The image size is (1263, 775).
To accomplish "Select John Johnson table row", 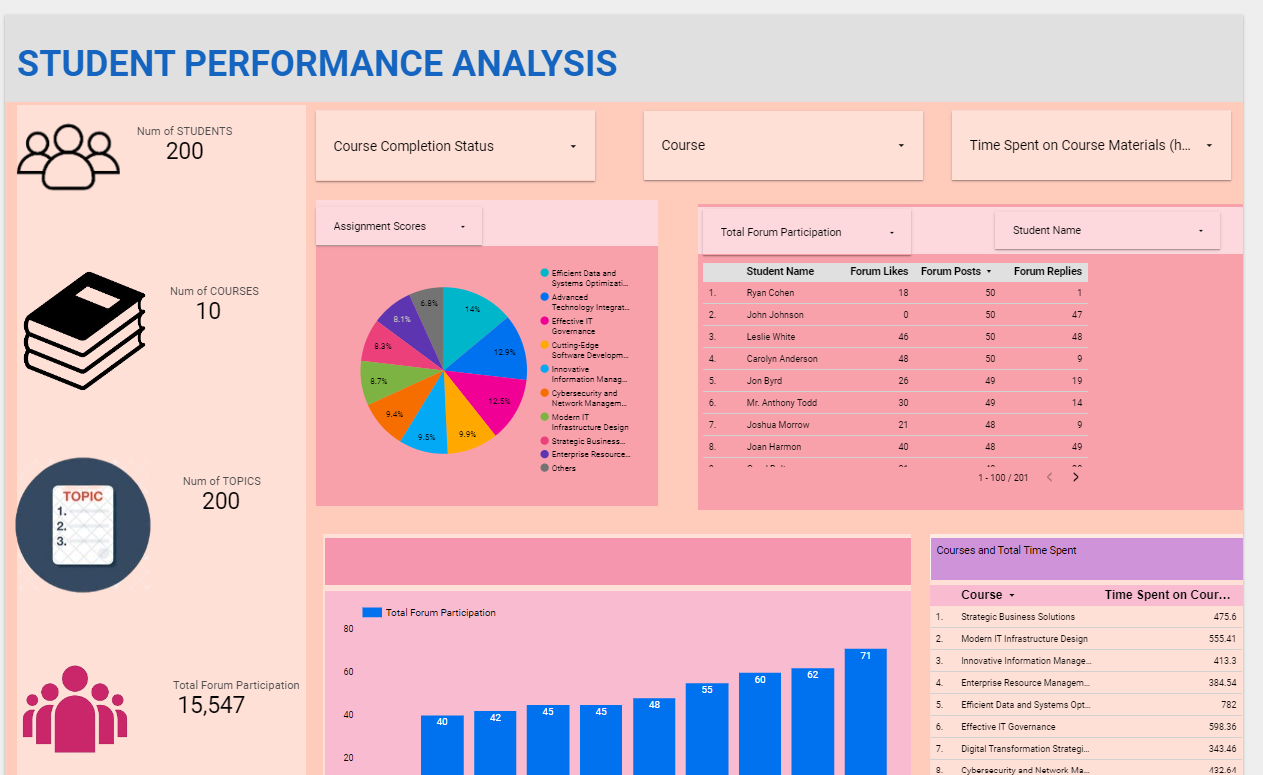I will click(895, 315).
